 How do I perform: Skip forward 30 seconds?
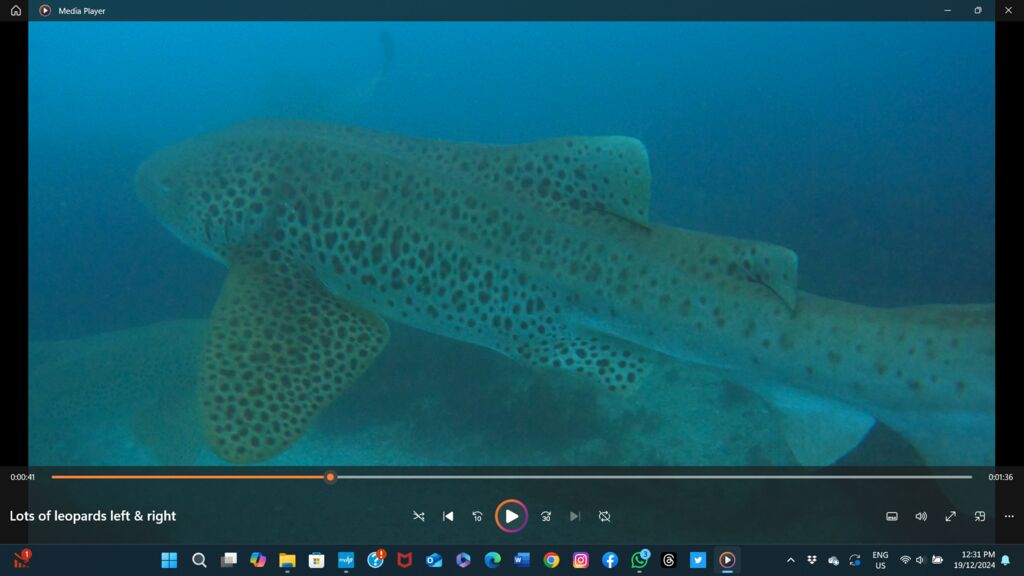(x=546, y=516)
